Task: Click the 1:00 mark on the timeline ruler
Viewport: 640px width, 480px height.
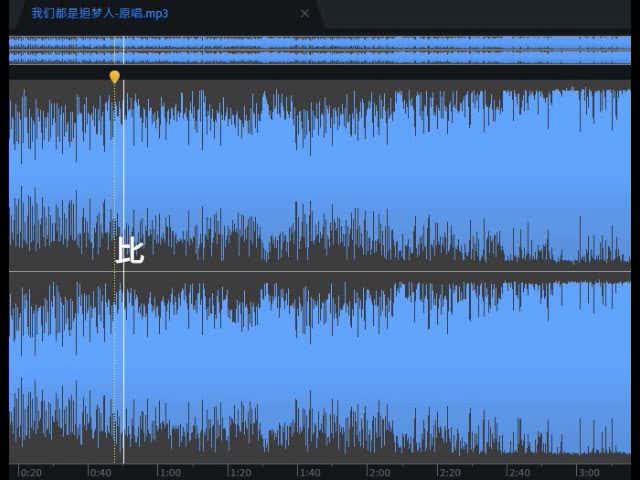Action: pyautogui.click(x=170, y=473)
